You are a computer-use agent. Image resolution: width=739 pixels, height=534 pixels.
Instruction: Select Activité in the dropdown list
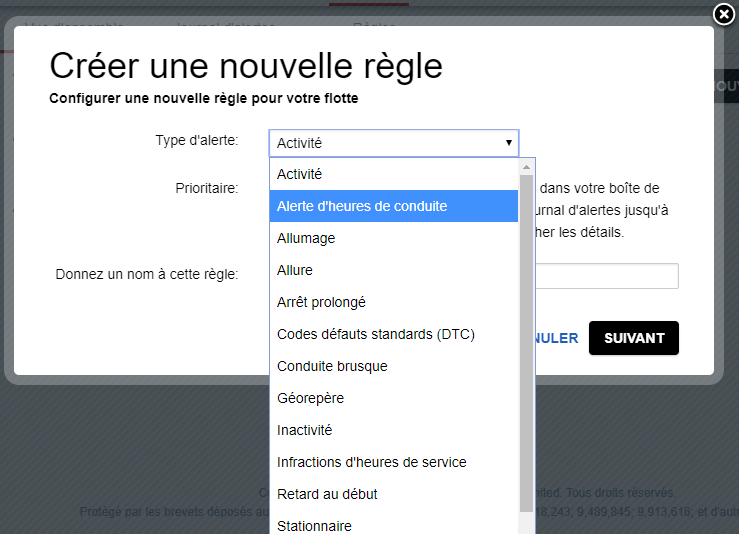394,174
